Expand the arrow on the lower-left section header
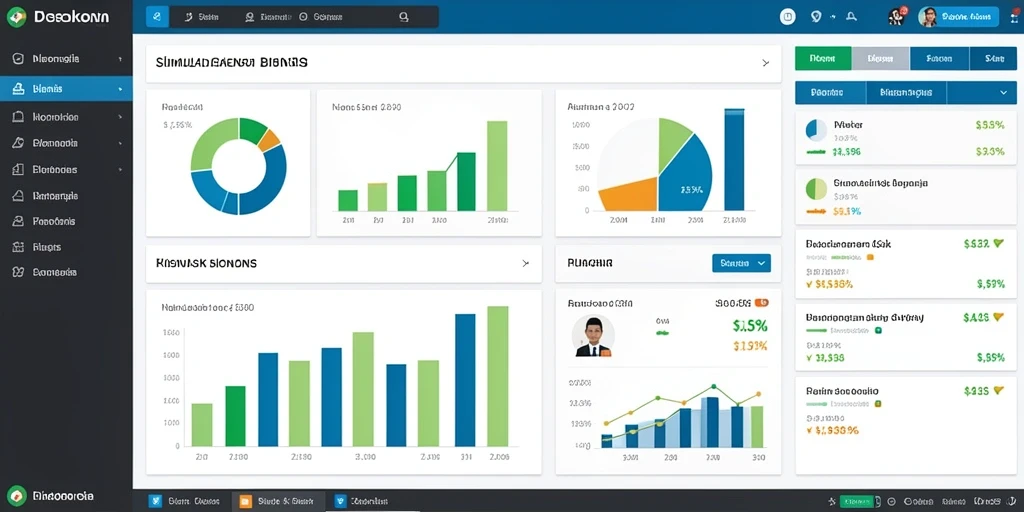 coord(526,263)
